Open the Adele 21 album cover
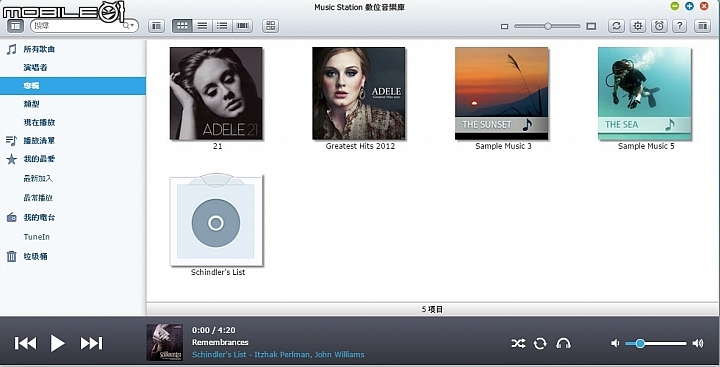The height and width of the screenshot is (367, 720). [216, 93]
